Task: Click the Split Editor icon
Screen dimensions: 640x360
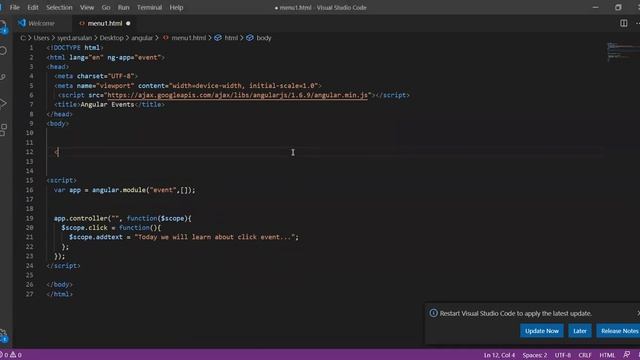Action: (624, 23)
